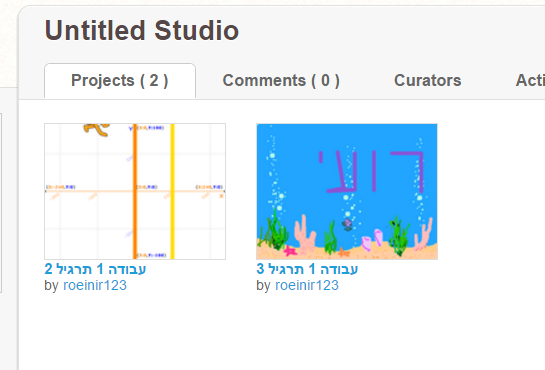This screenshot has width=545, height=370.
Task: Visit roeinir123 profile under the aquarium project
Action: [307, 286]
